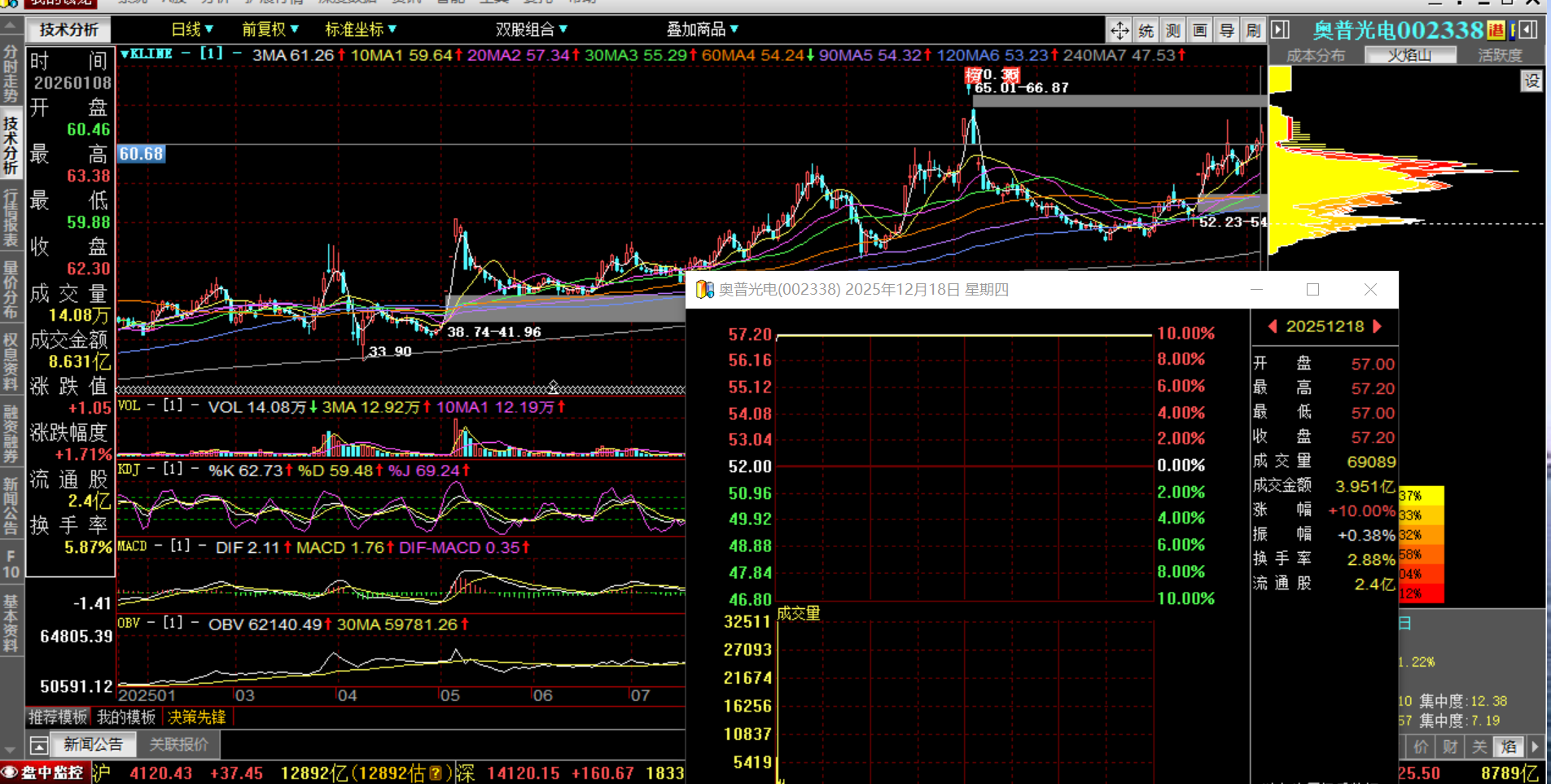Toggle the 火焰山 chip view
The image size is (1551, 784).
(1410, 55)
